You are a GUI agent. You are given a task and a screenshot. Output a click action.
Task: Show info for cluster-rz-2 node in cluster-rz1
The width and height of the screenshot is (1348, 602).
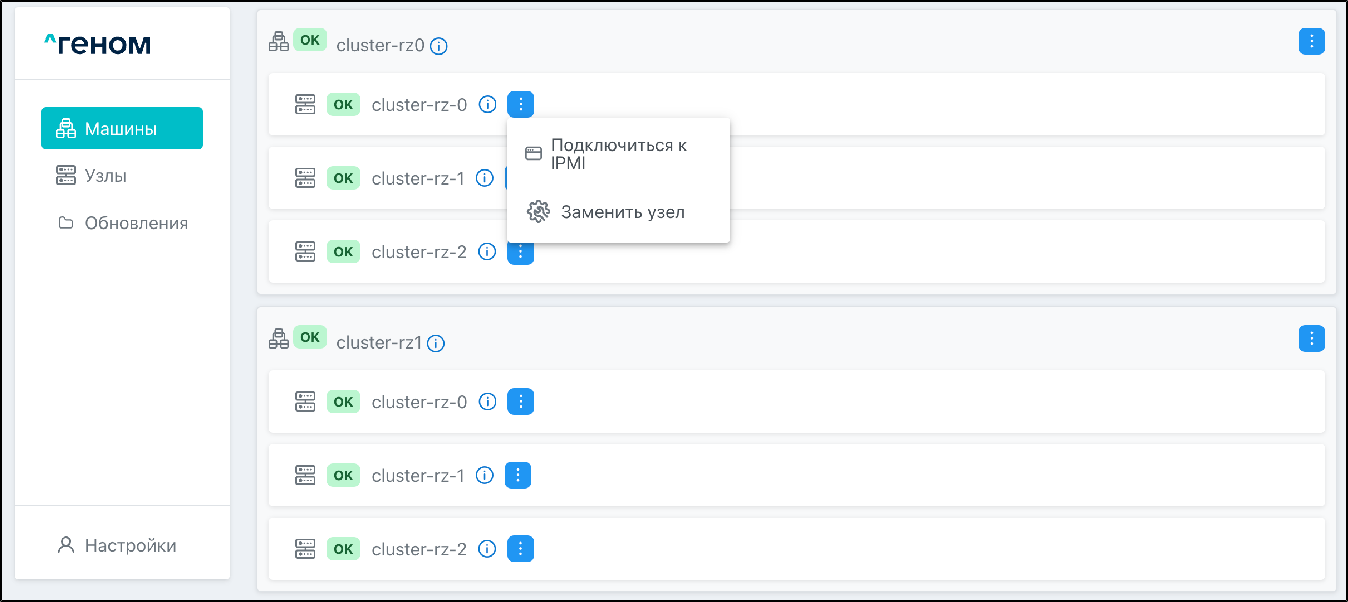(488, 549)
